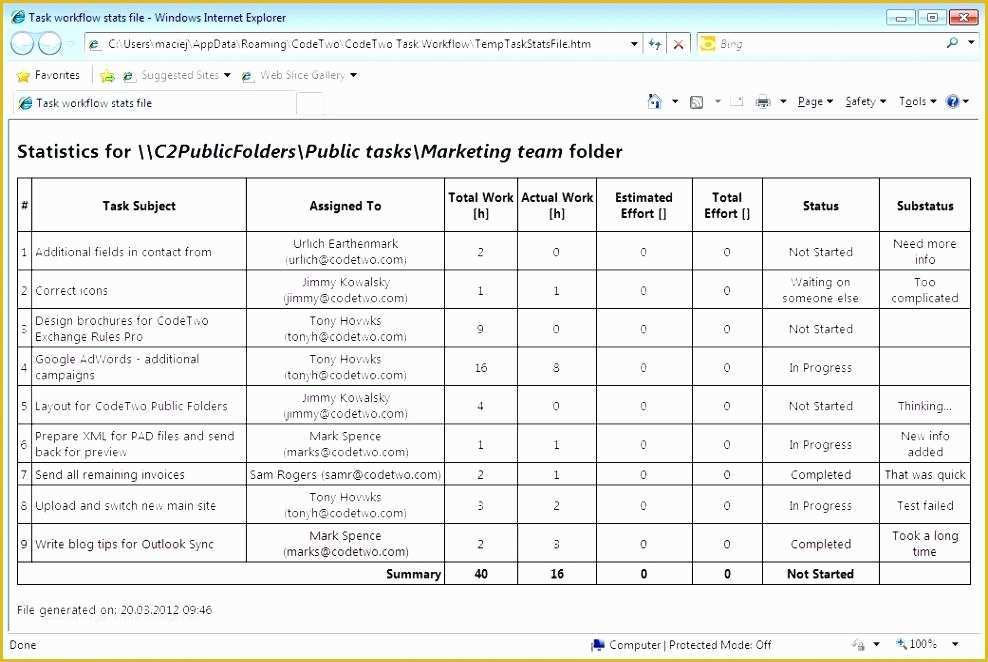Click the Read Mail icon

737,102
